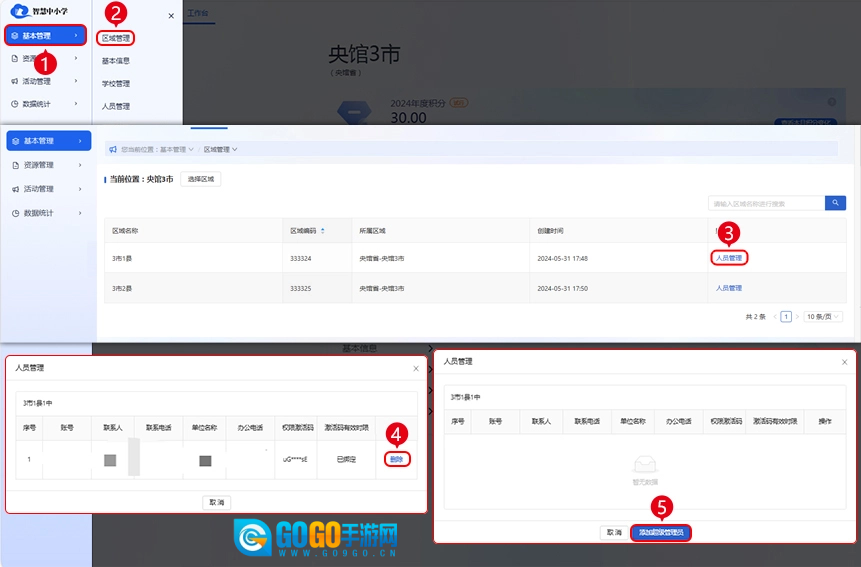
Task: Click the empty-data inbox icon
Action: coord(645,464)
